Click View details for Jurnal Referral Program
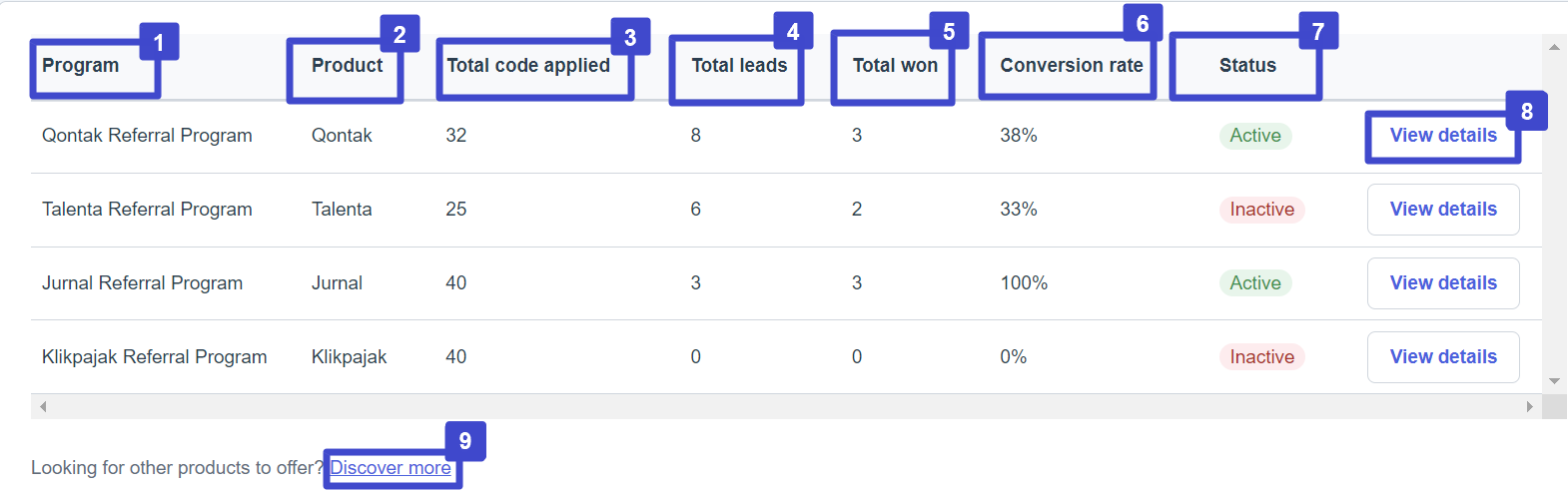 [x=1443, y=283]
